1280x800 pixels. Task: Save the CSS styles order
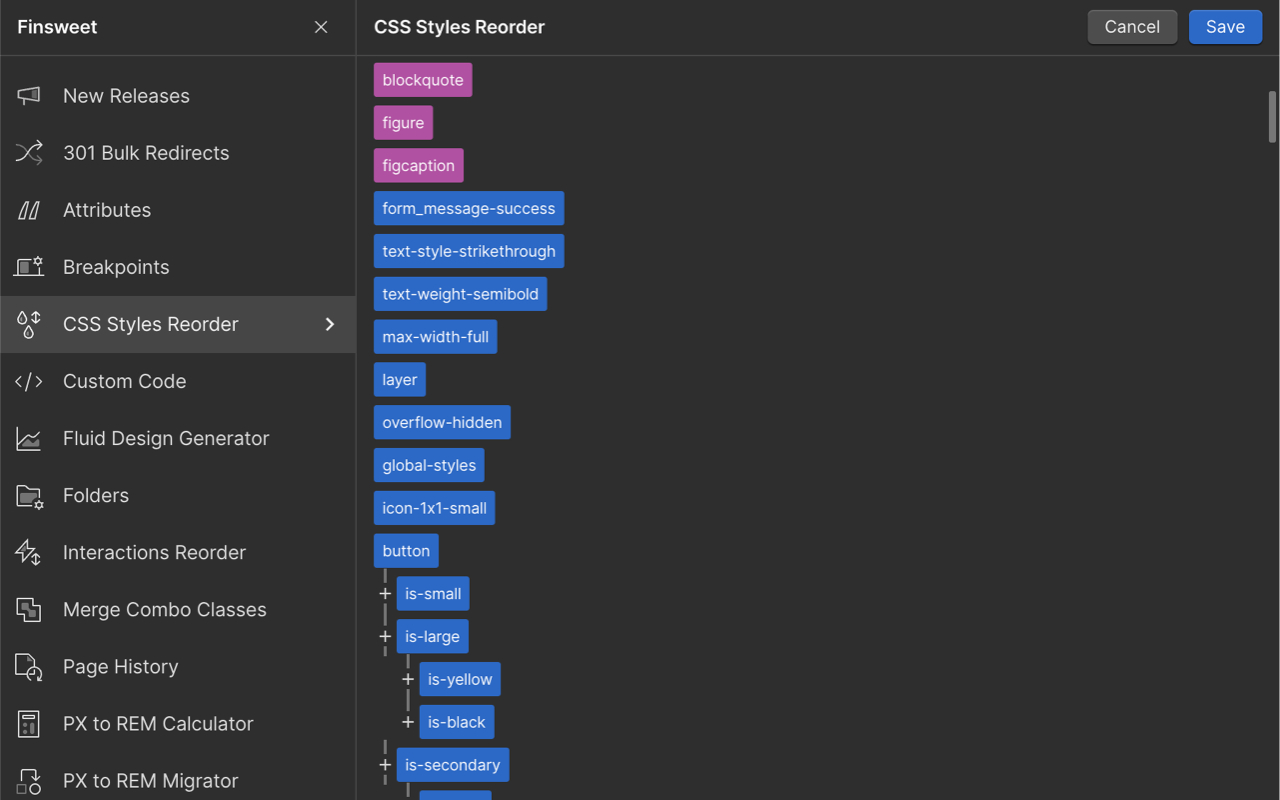1225,27
